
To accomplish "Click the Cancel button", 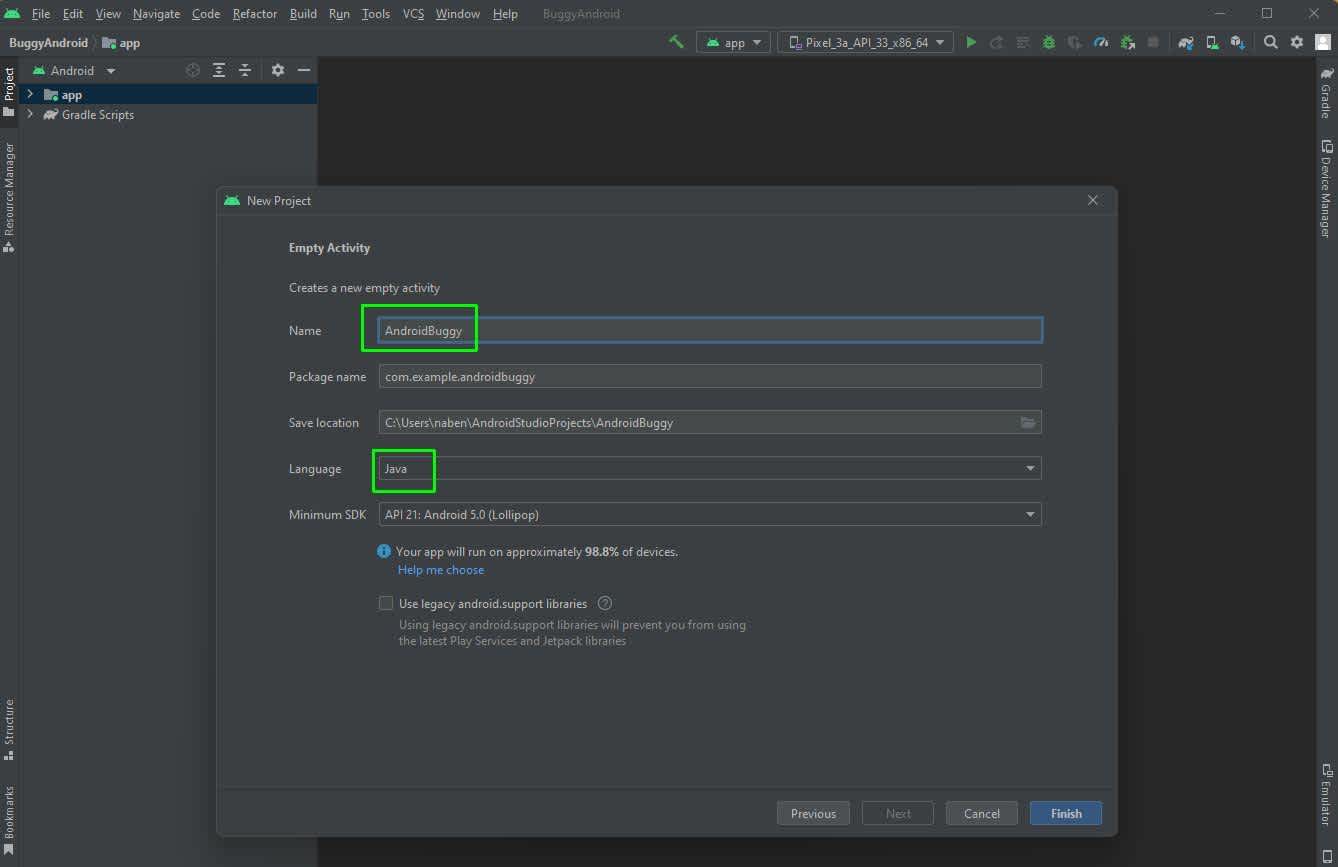I will (x=982, y=813).
